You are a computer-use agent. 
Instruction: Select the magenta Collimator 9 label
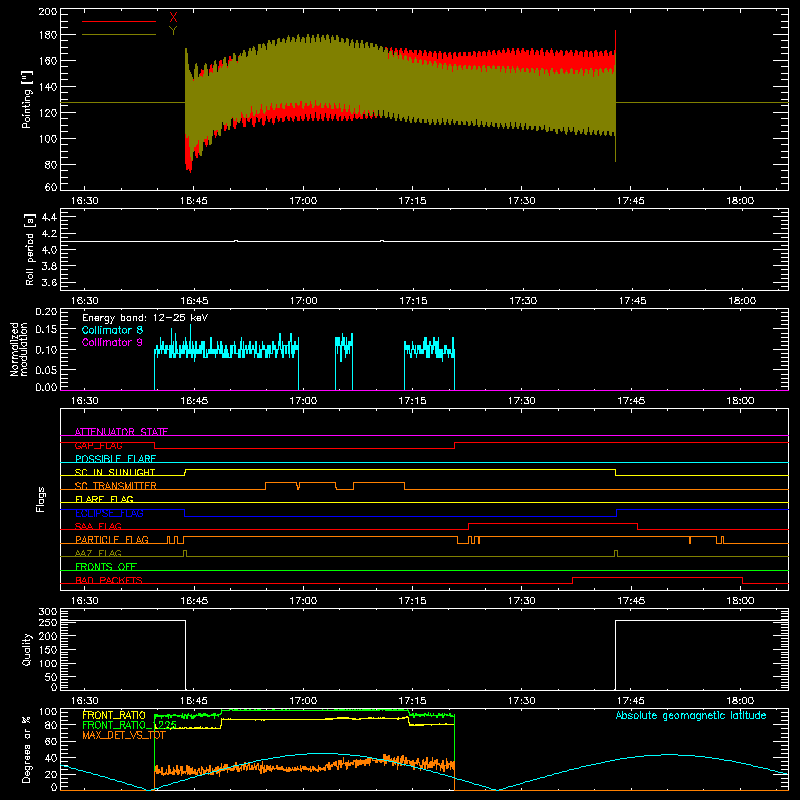(112, 342)
